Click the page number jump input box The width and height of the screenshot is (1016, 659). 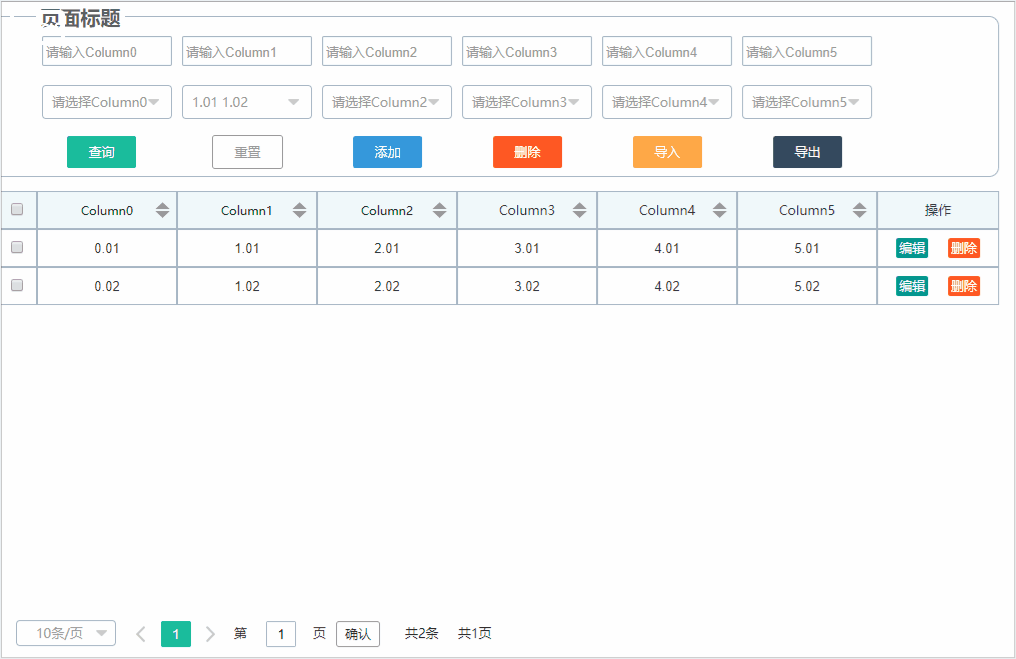click(281, 634)
